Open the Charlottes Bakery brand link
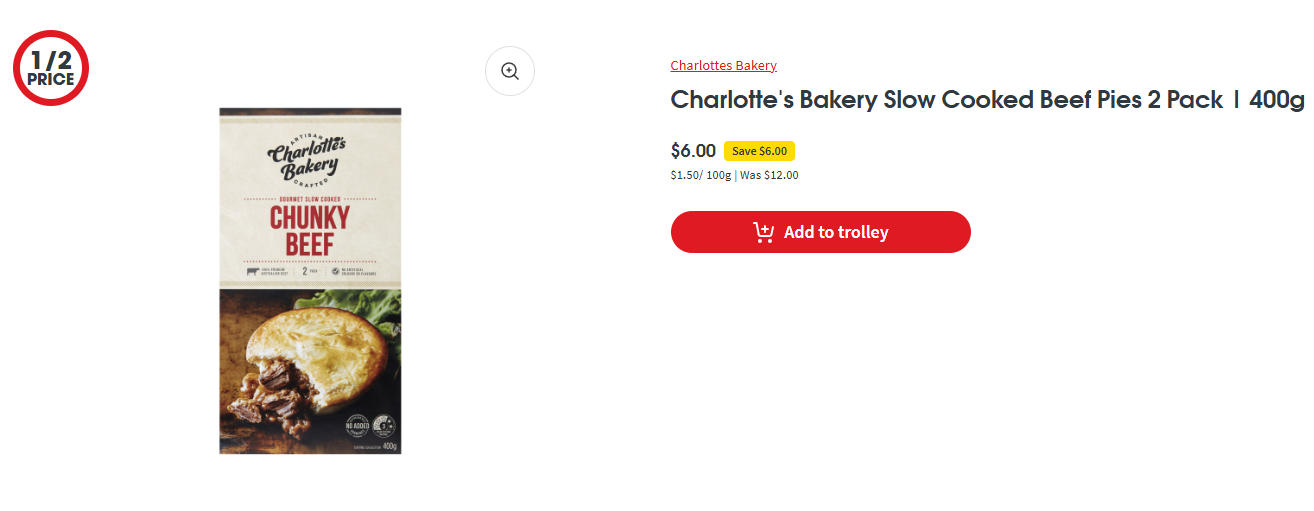The height and width of the screenshot is (511, 1314). point(723,66)
